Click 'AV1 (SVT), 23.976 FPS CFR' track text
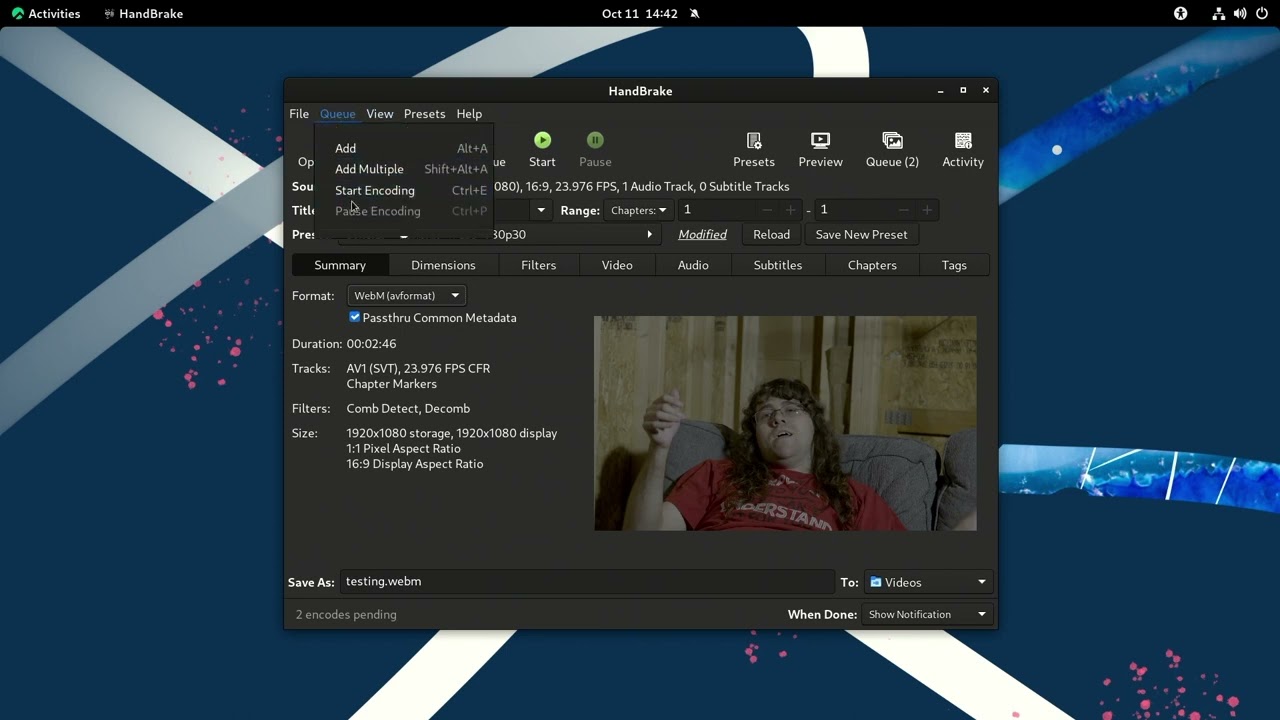Screen dimensions: 1280x720 (x=418, y=369)
